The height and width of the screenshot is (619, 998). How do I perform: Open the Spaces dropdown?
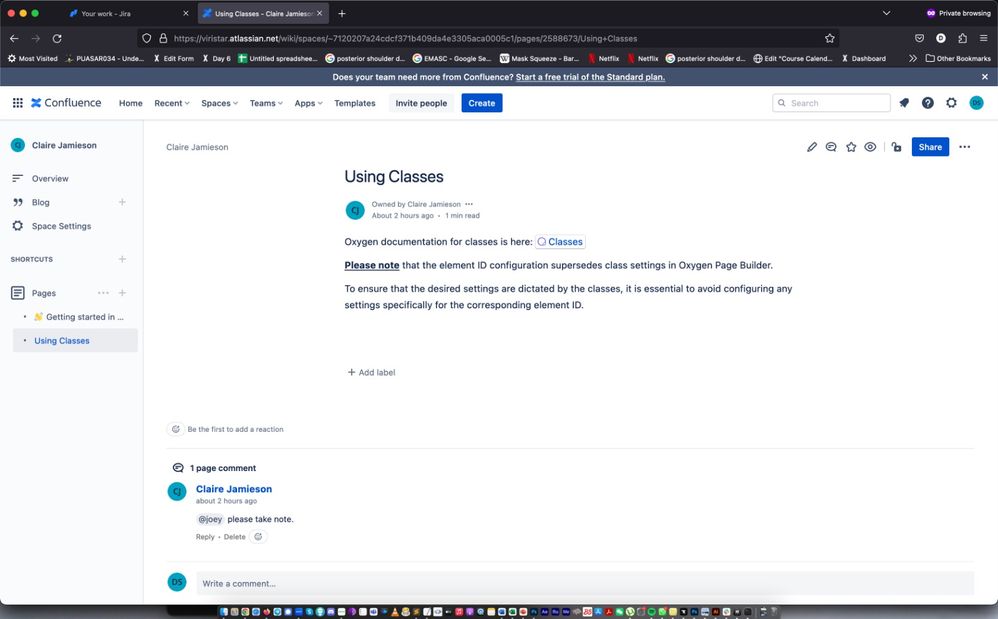pyautogui.click(x=218, y=102)
